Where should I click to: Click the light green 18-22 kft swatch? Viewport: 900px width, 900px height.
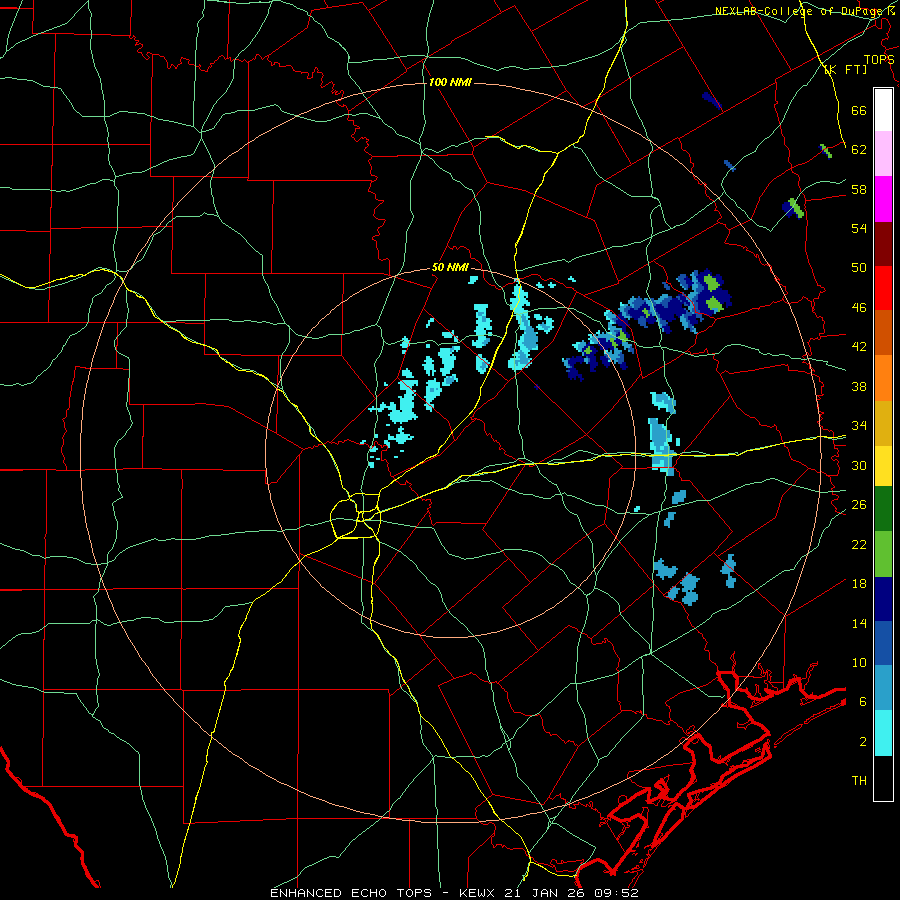tap(883, 553)
